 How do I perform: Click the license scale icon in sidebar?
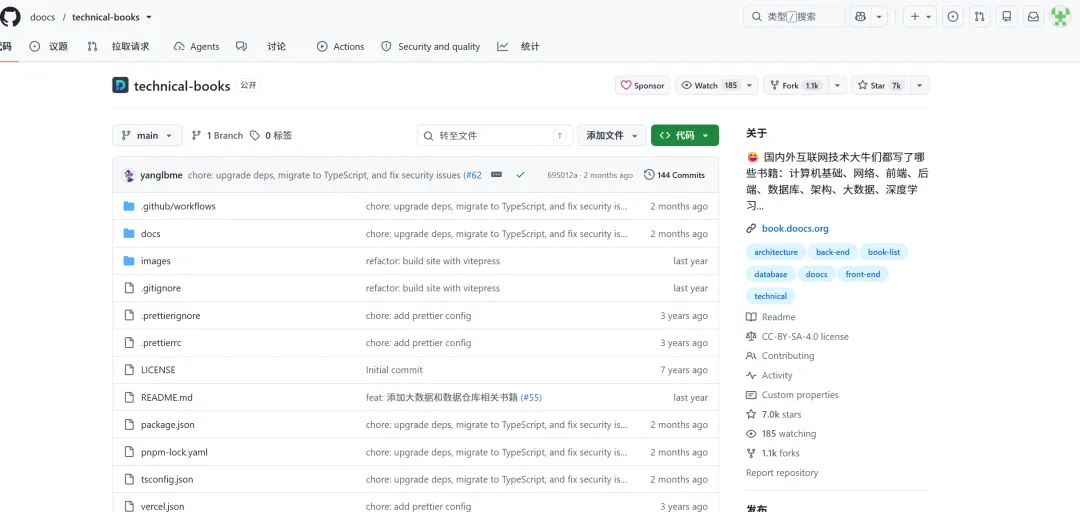751,336
